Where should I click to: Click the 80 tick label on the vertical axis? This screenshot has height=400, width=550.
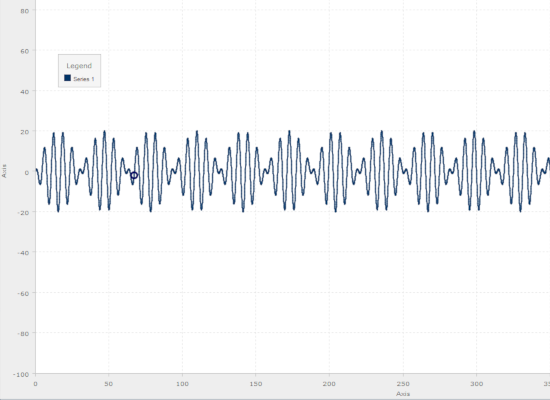coord(25,11)
